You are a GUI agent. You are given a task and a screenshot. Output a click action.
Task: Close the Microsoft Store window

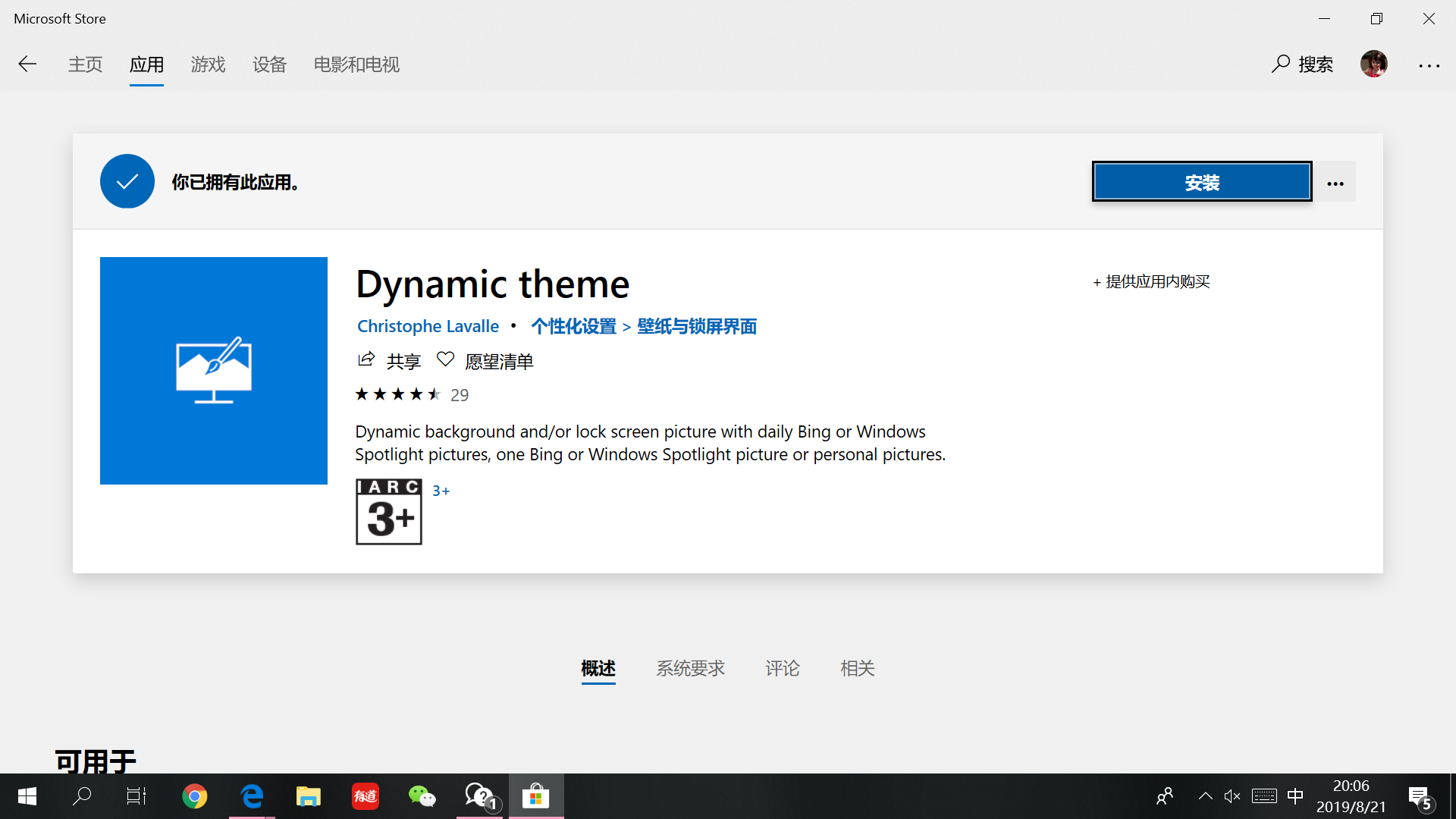pos(1429,18)
